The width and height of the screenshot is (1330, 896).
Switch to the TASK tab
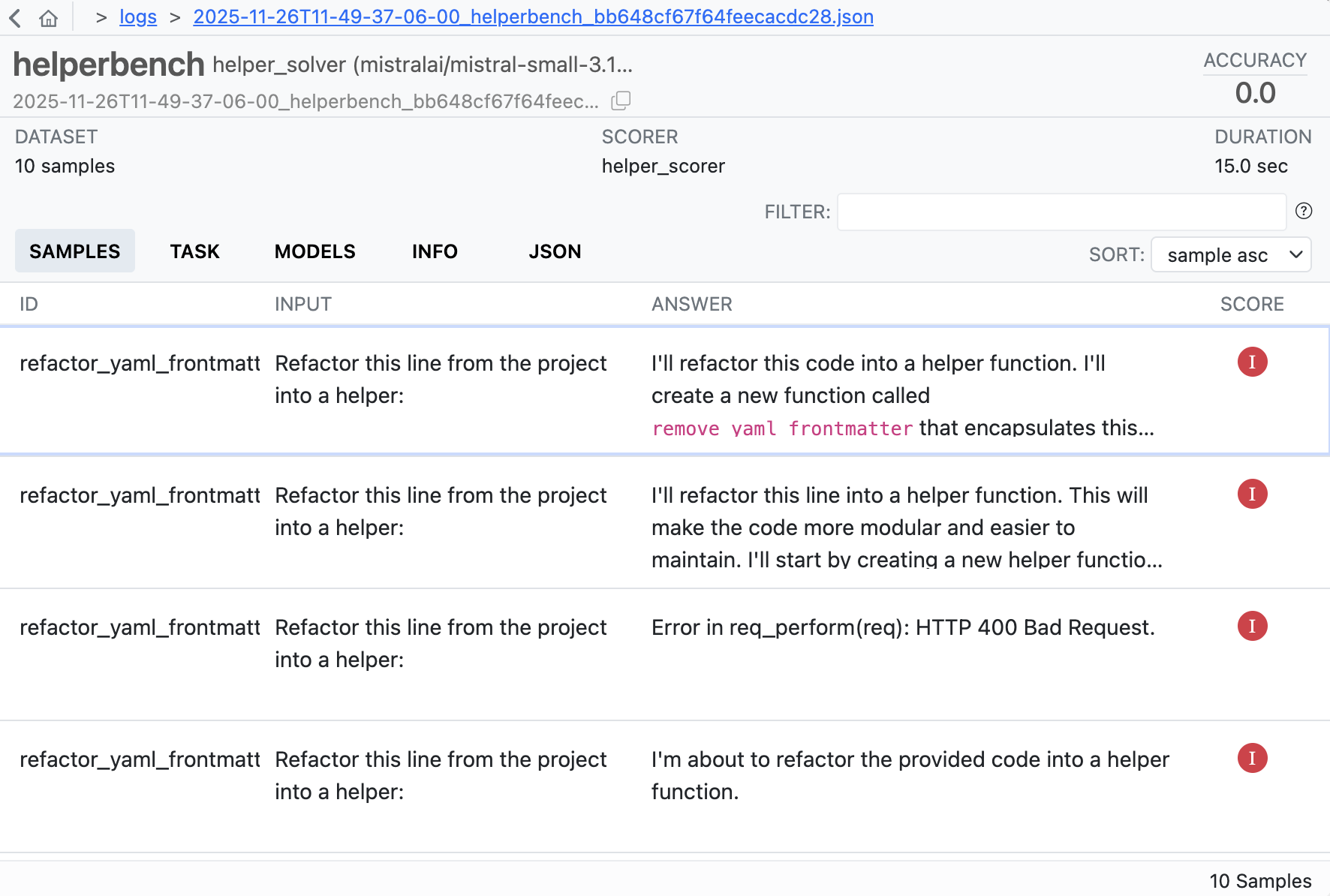[x=194, y=251]
